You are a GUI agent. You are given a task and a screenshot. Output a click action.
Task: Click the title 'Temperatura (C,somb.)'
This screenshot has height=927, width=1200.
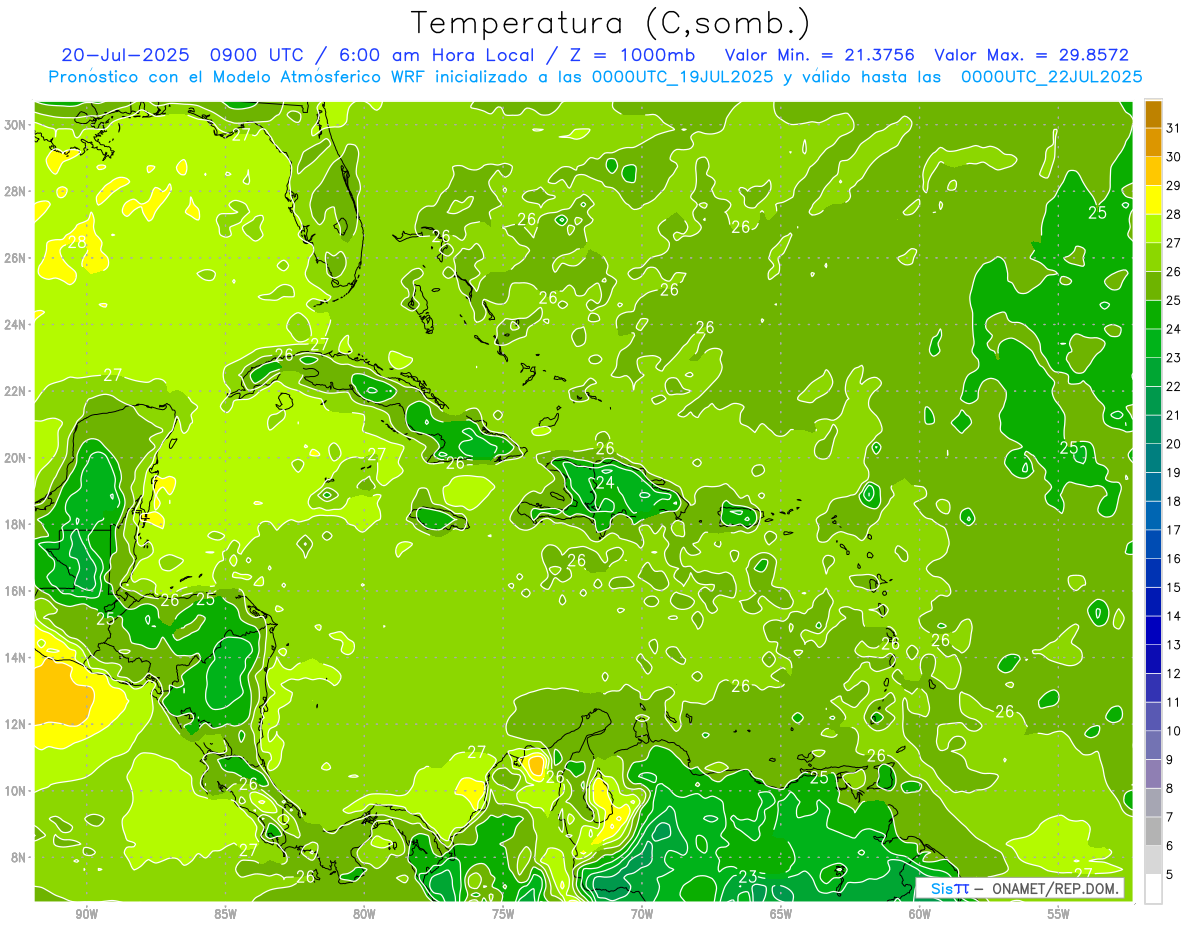click(610, 23)
